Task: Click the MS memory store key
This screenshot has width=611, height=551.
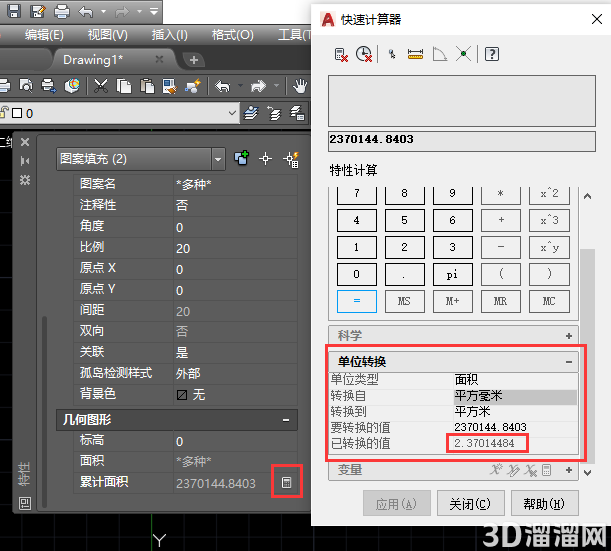Action: pyautogui.click(x=404, y=301)
